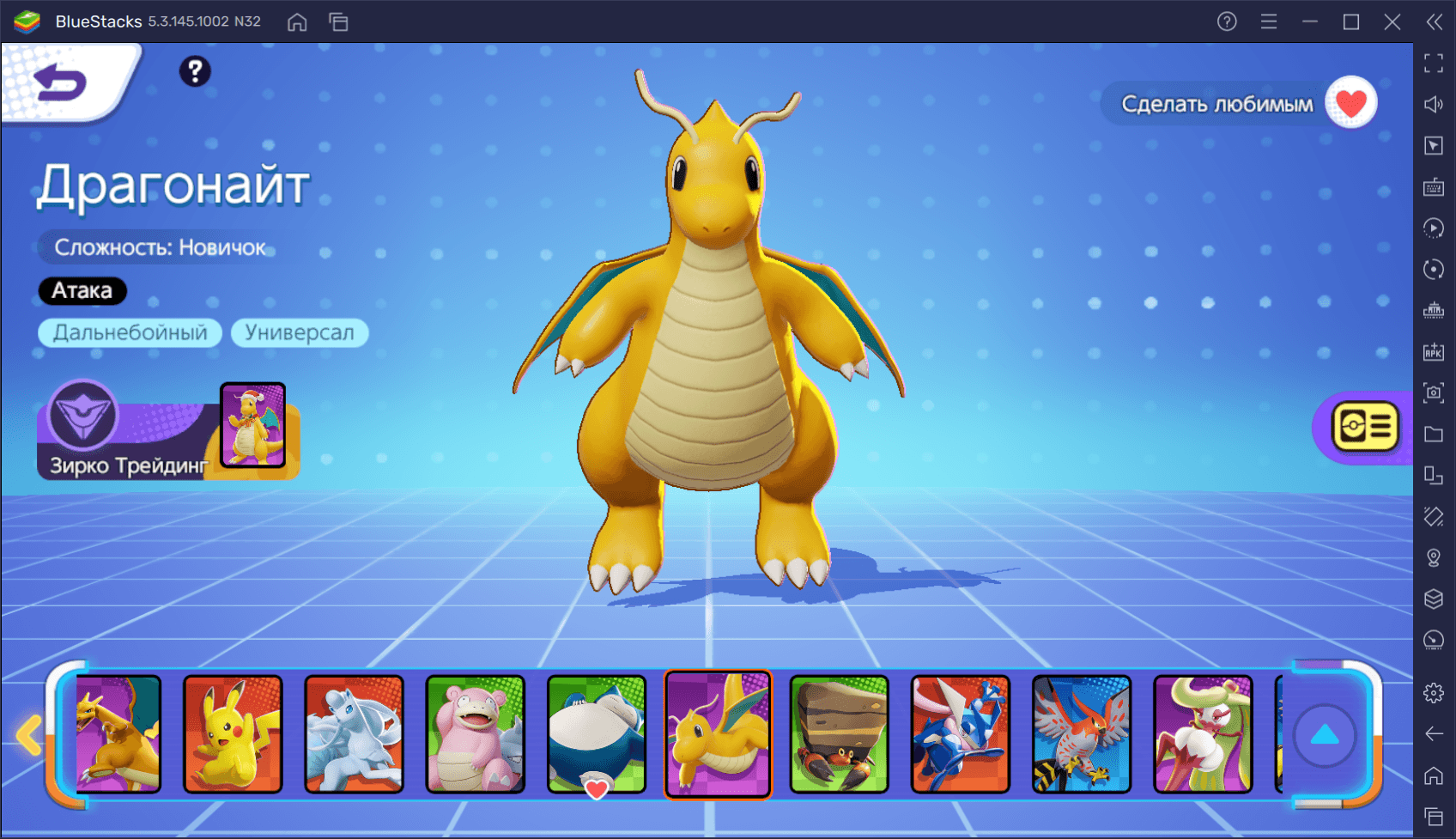Image resolution: width=1456 pixels, height=839 pixels.
Task: Set location from the sidebar pin icon
Action: [x=1434, y=557]
